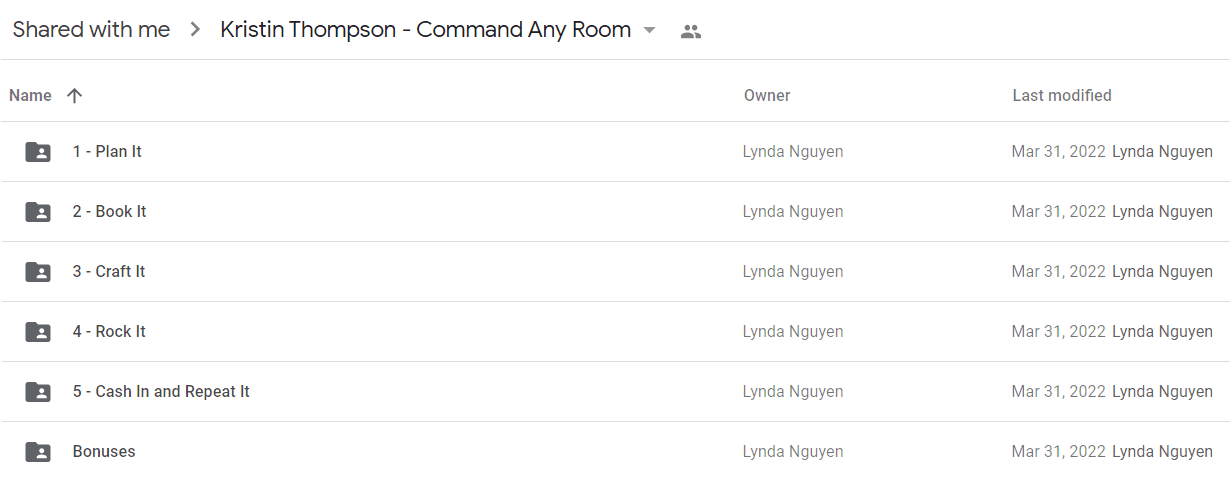Click the folder icon for 4 - Rock It

point(38,332)
